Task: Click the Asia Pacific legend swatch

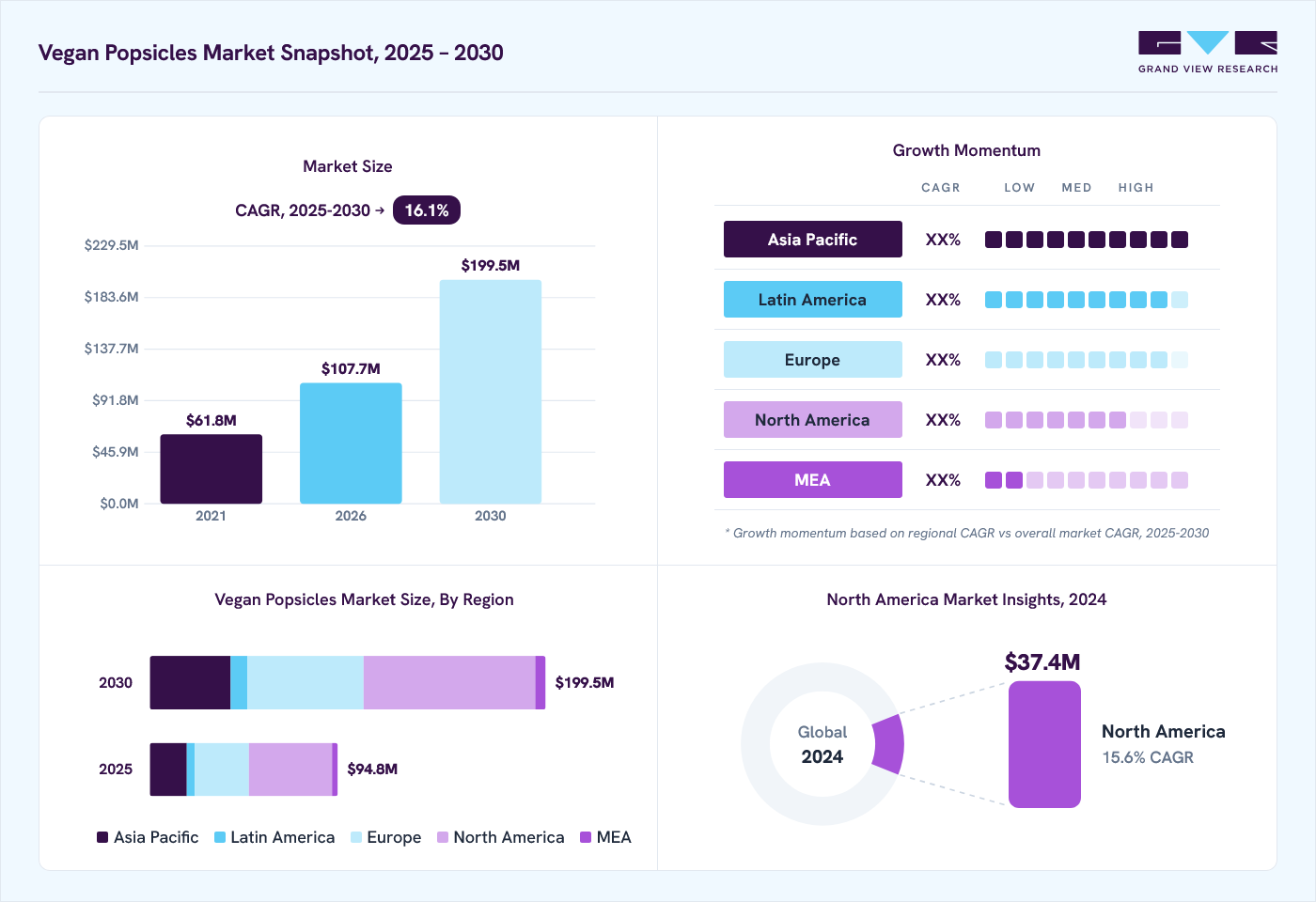Action: (x=102, y=837)
